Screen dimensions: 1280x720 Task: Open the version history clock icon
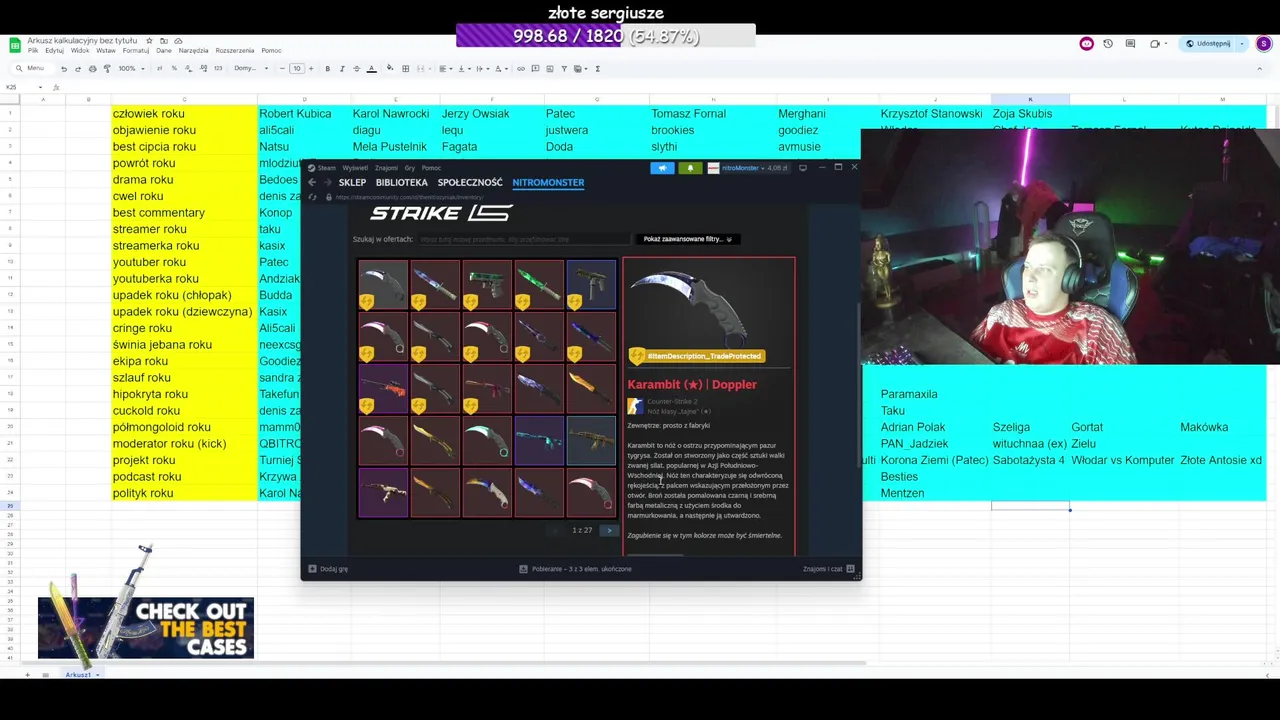click(1108, 44)
